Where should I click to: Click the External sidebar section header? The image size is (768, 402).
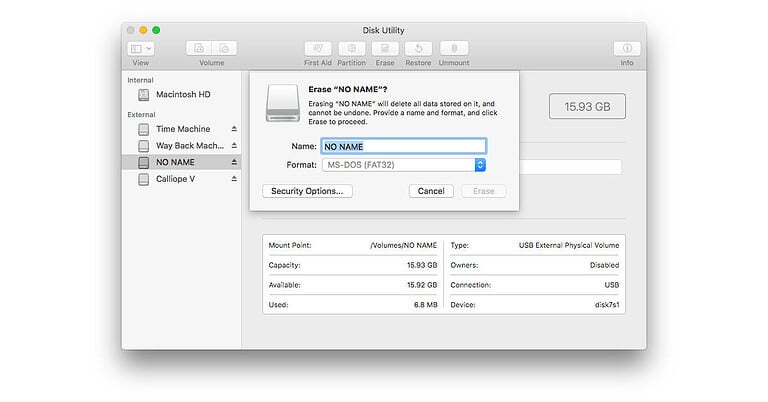(x=141, y=115)
